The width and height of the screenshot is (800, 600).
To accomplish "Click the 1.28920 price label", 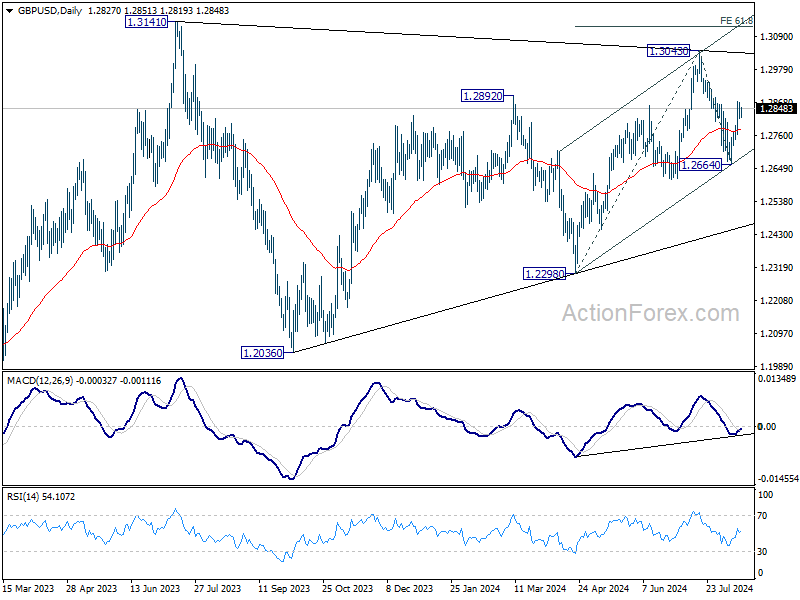I will click(482, 95).
